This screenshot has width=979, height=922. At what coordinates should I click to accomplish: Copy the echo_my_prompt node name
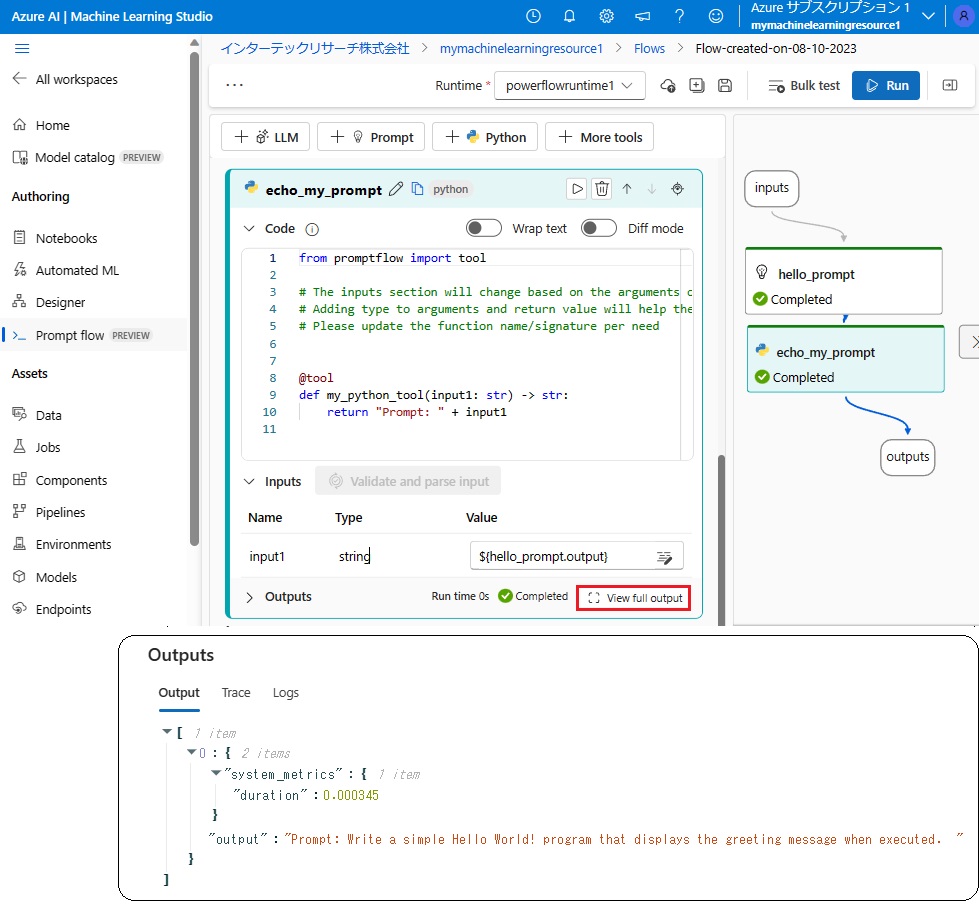(418, 189)
